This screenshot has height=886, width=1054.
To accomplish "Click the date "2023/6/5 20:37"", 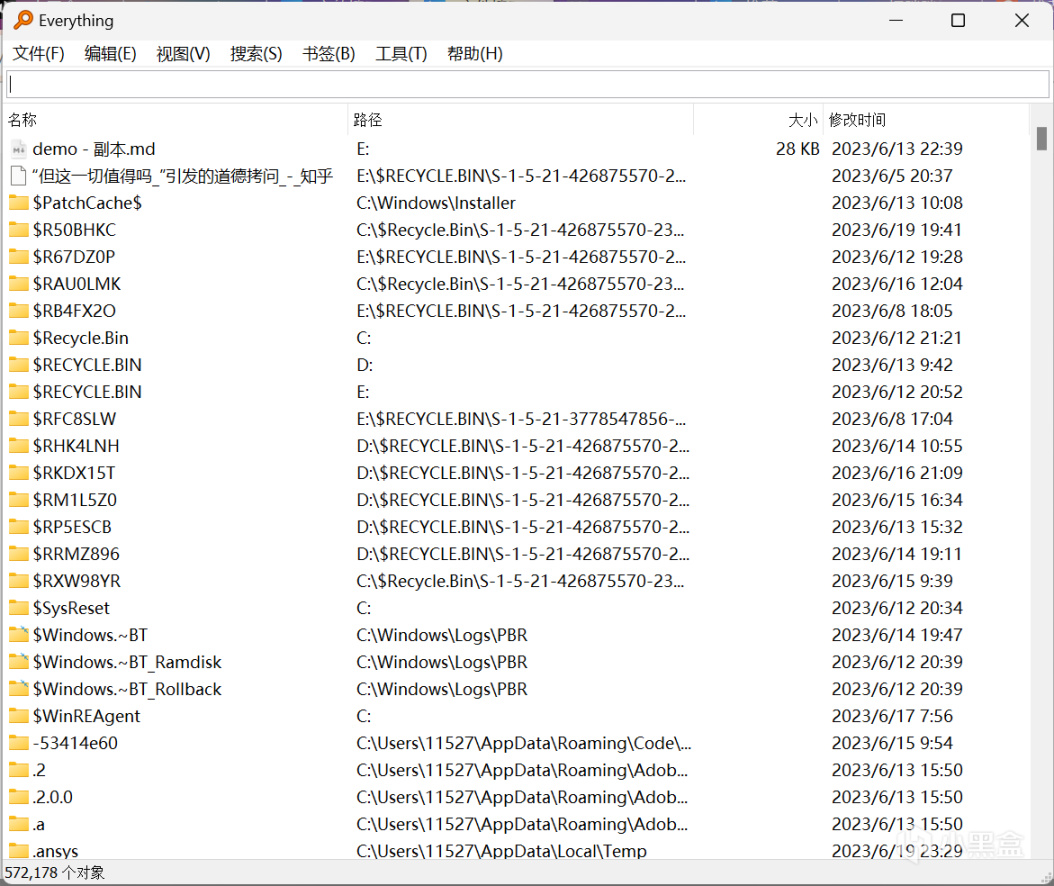I will tap(892, 176).
